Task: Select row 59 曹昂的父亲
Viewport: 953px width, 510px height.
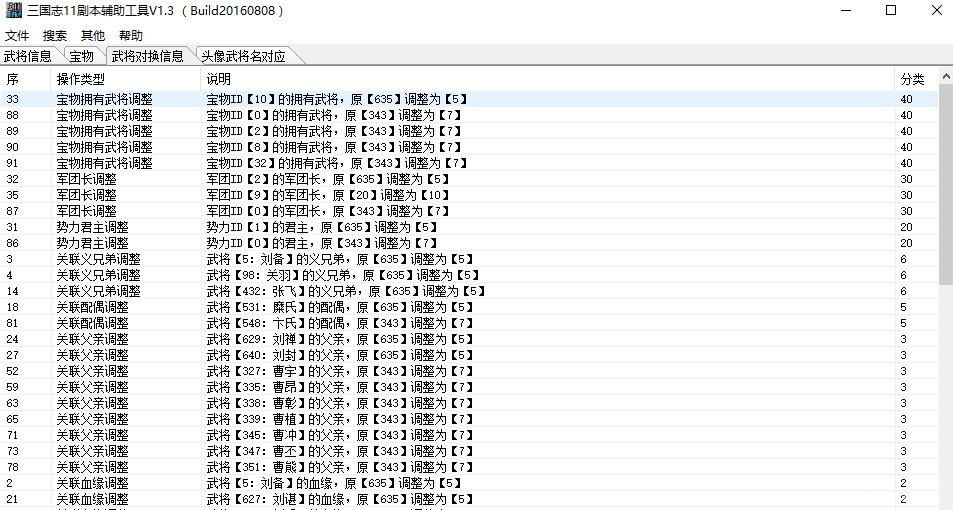Action: coord(469,387)
